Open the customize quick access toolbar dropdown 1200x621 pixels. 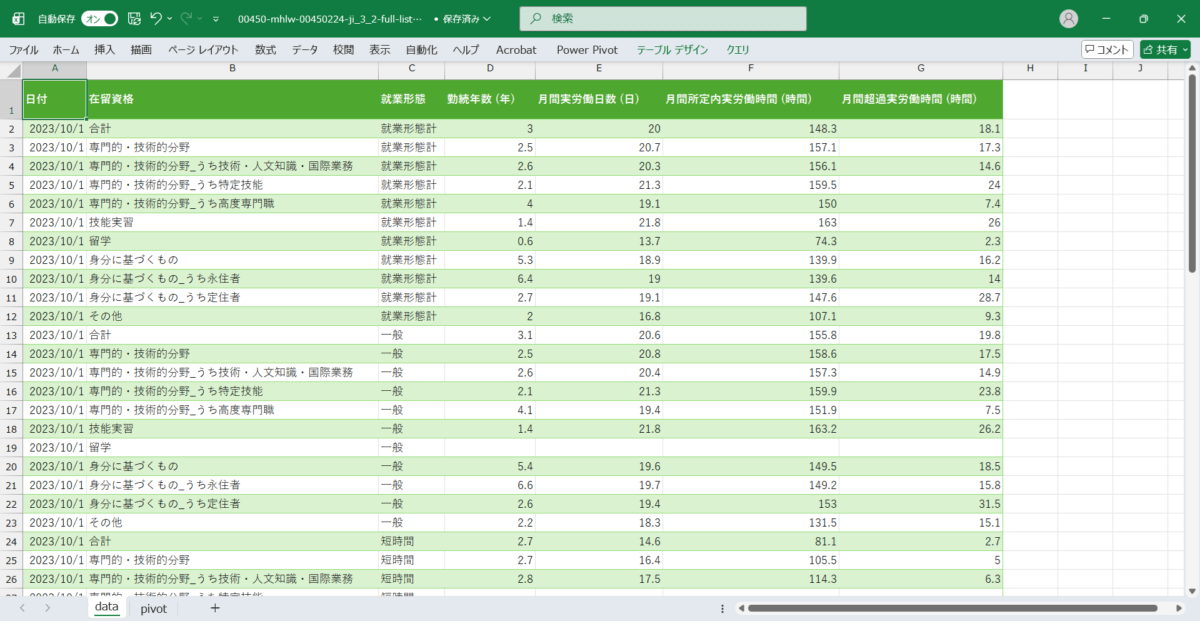click(215, 18)
